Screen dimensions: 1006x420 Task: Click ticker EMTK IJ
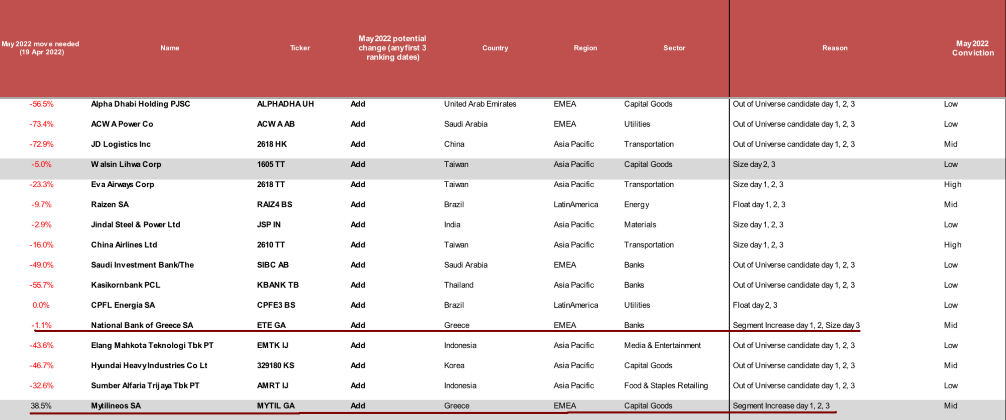tap(272, 346)
